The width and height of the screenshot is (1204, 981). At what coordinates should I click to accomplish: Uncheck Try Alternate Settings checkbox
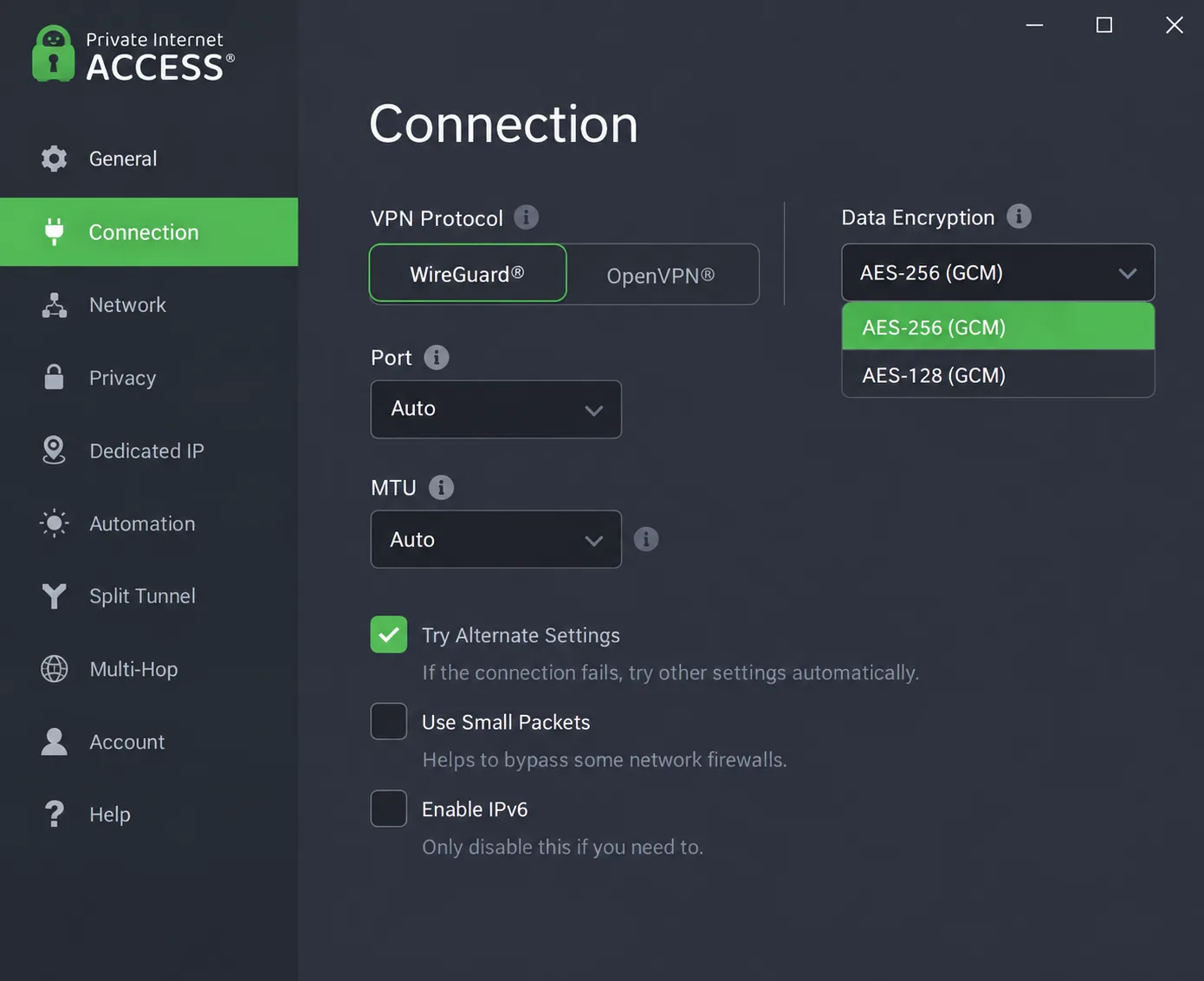pos(389,634)
